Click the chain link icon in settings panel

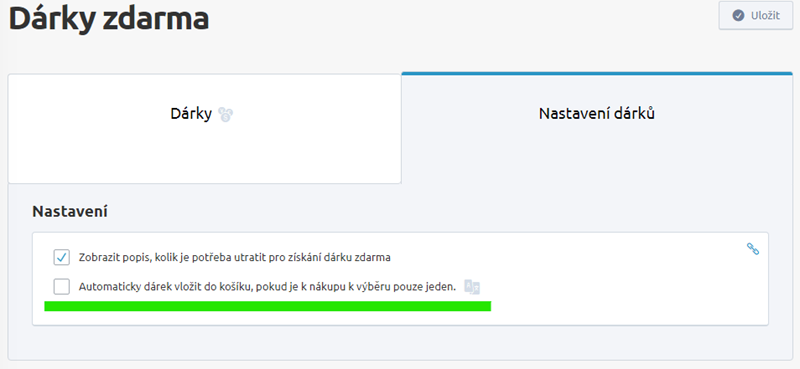click(x=753, y=249)
